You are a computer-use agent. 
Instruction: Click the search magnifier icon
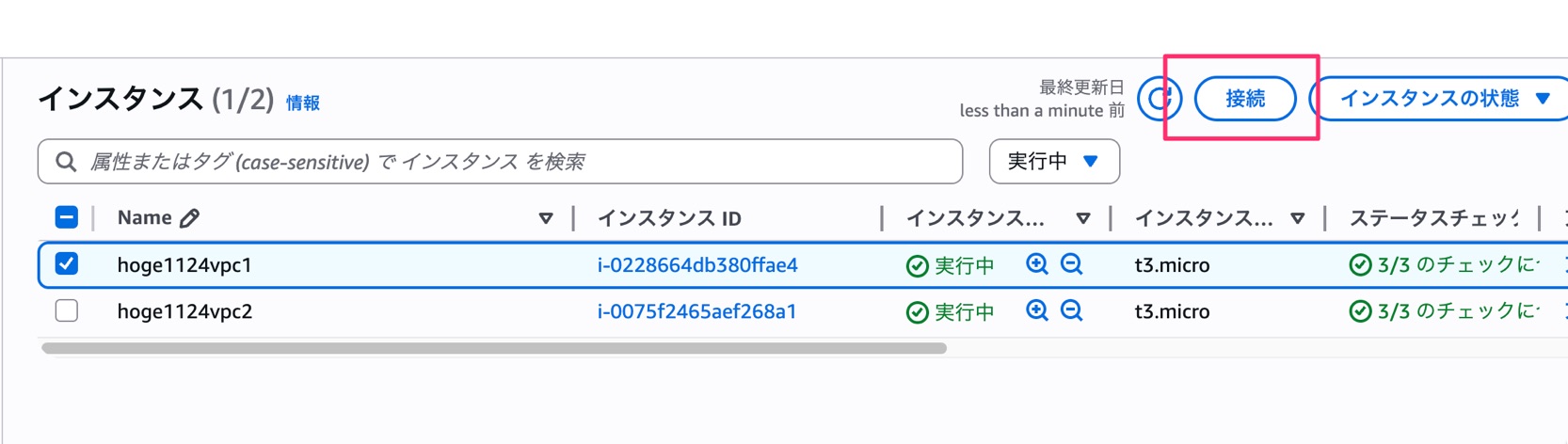66,162
